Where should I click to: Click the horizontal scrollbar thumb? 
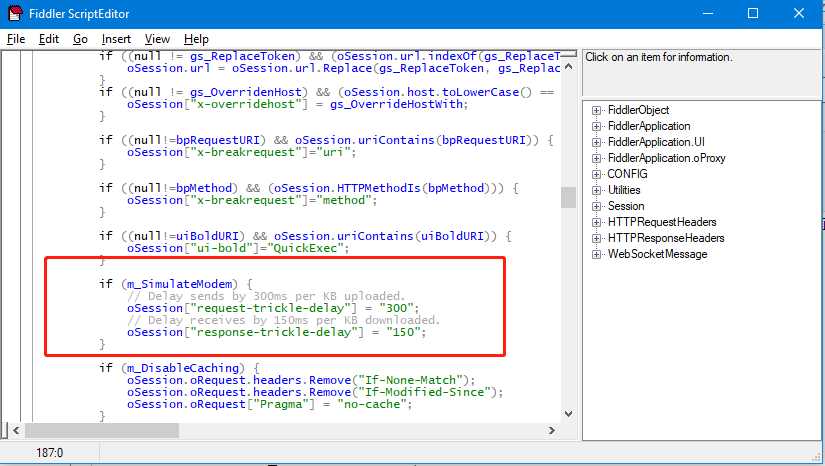pyautogui.click(x=102, y=430)
